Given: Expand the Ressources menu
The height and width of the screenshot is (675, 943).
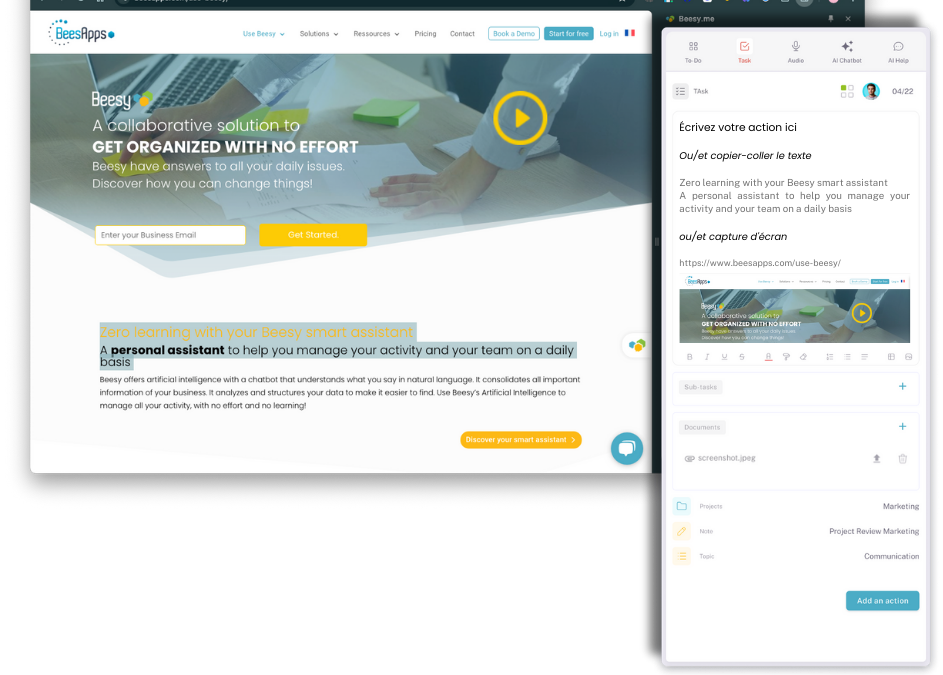Looking at the screenshot, I should [376, 34].
